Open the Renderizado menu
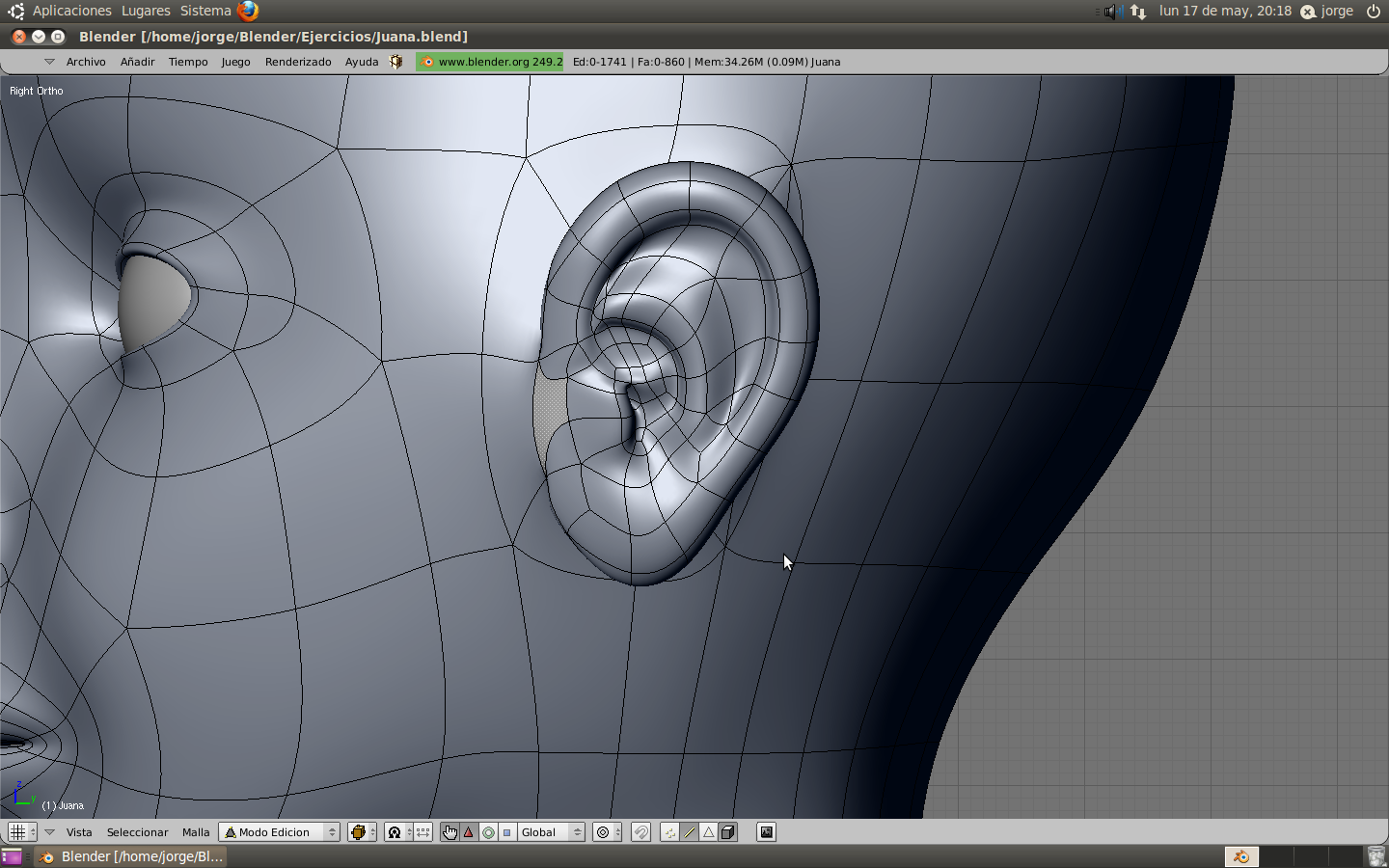This screenshot has width=1389, height=868. click(x=298, y=62)
